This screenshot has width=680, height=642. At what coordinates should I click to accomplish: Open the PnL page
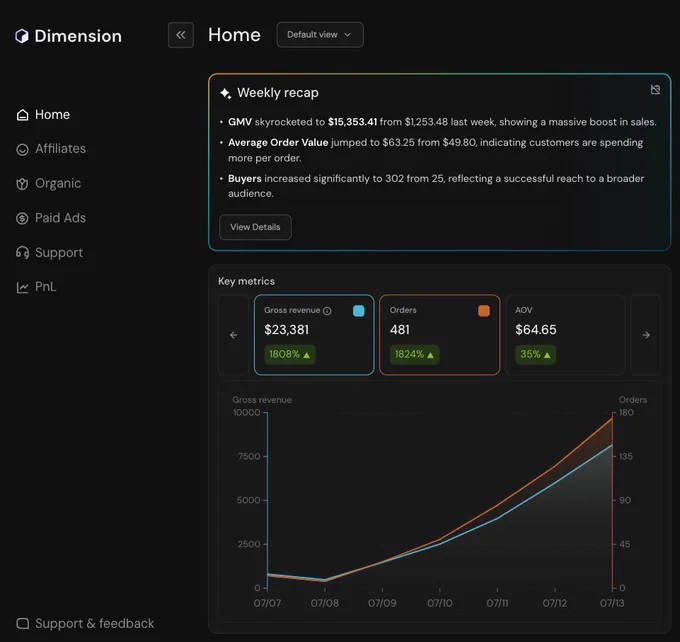pos(36,287)
